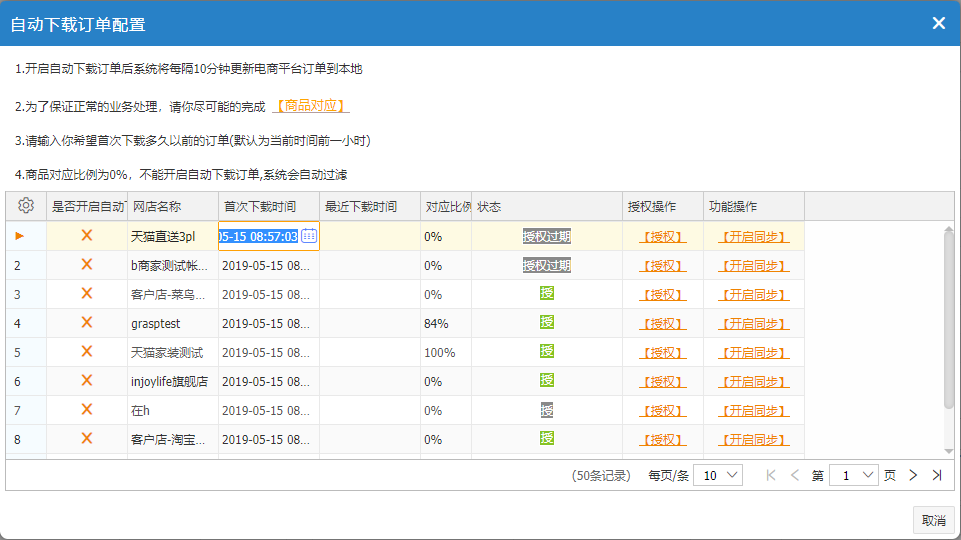This screenshot has height=540, width=961.
Task: Open the per-page records dropdown
Action: click(x=718, y=475)
